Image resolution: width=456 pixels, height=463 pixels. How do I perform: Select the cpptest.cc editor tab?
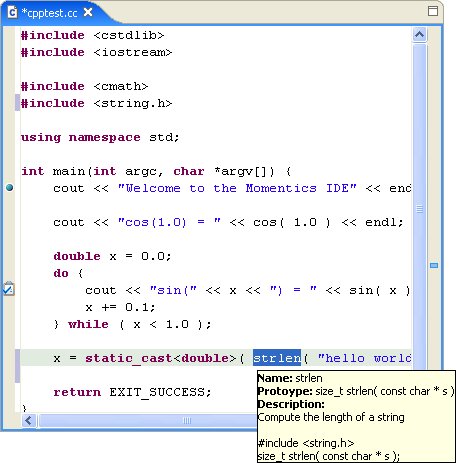[49, 13]
